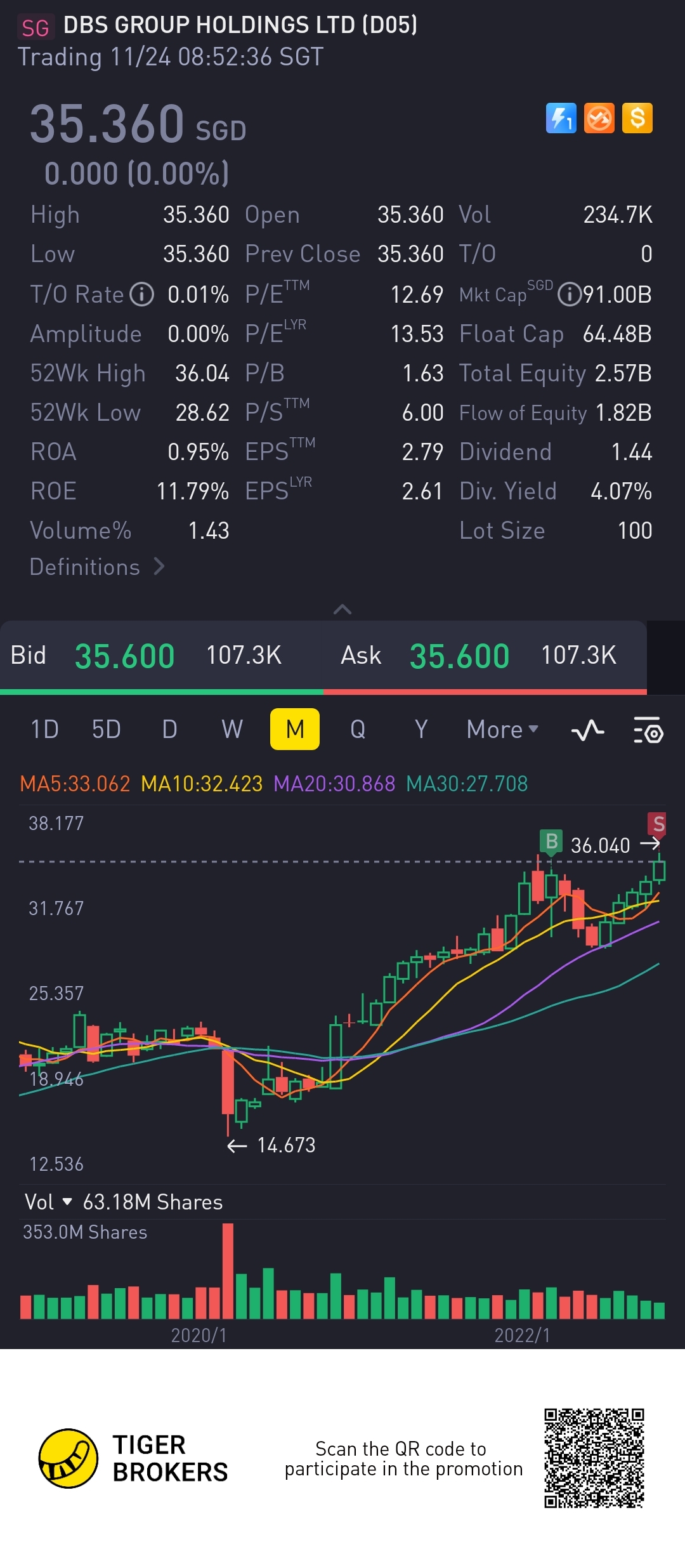Tap the blue lightning bolt icon

tap(561, 118)
